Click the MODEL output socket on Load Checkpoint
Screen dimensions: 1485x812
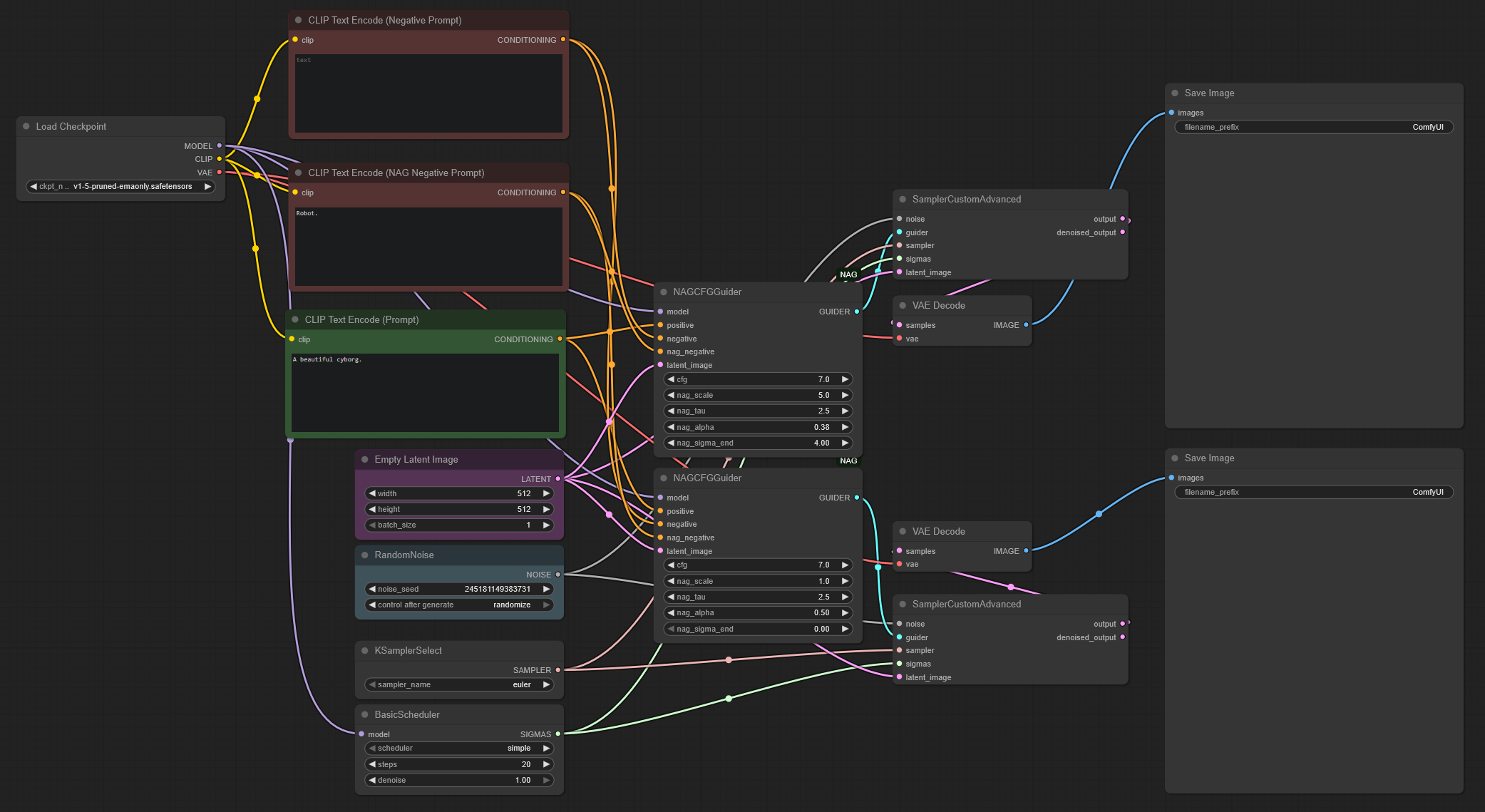pos(220,145)
